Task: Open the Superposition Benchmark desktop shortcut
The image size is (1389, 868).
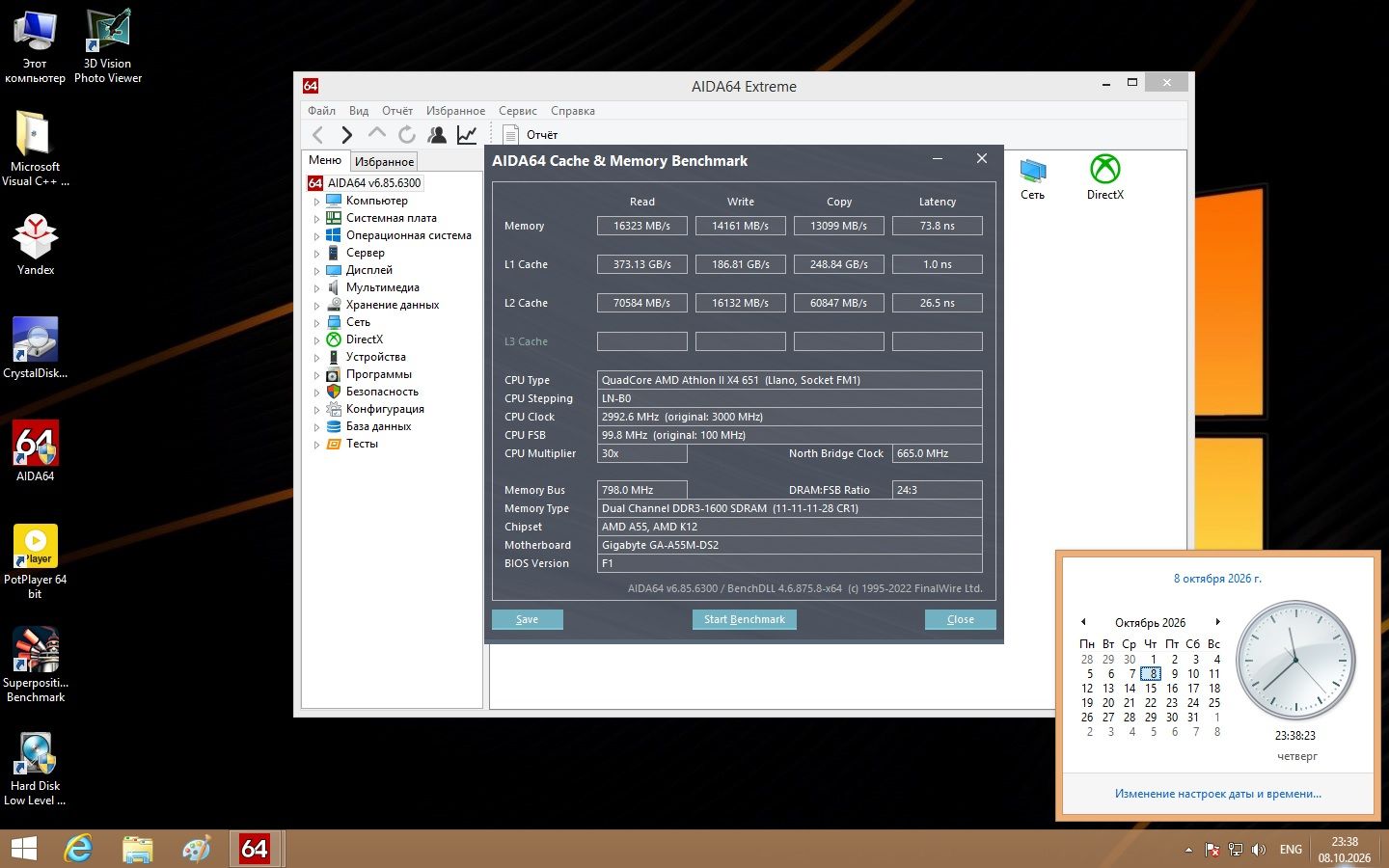Action: [36, 665]
